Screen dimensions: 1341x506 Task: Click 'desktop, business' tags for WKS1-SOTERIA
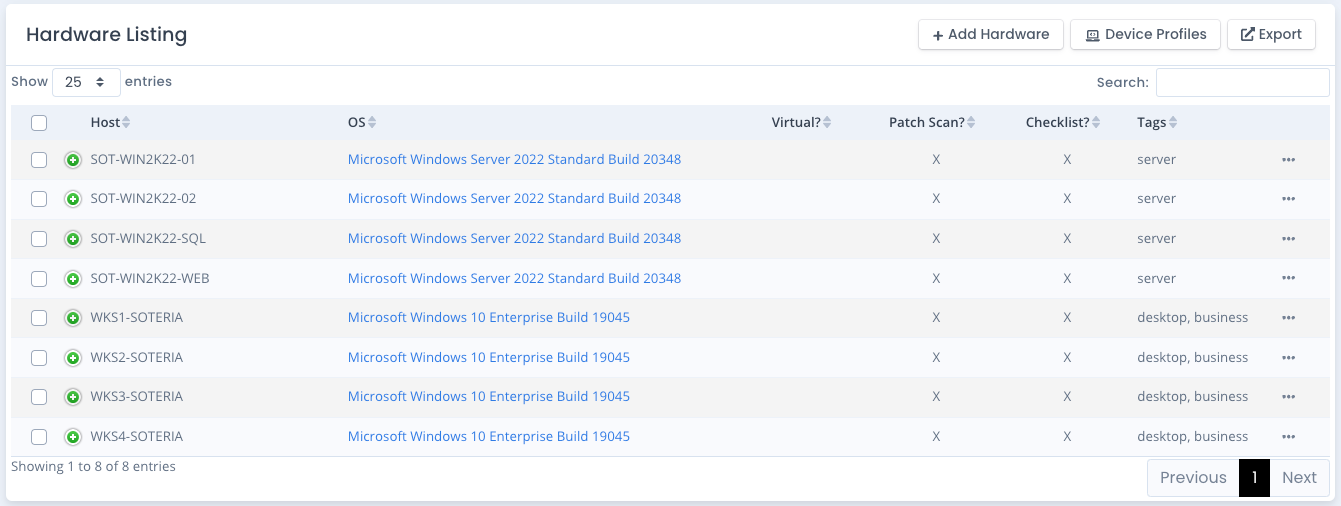point(1192,318)
